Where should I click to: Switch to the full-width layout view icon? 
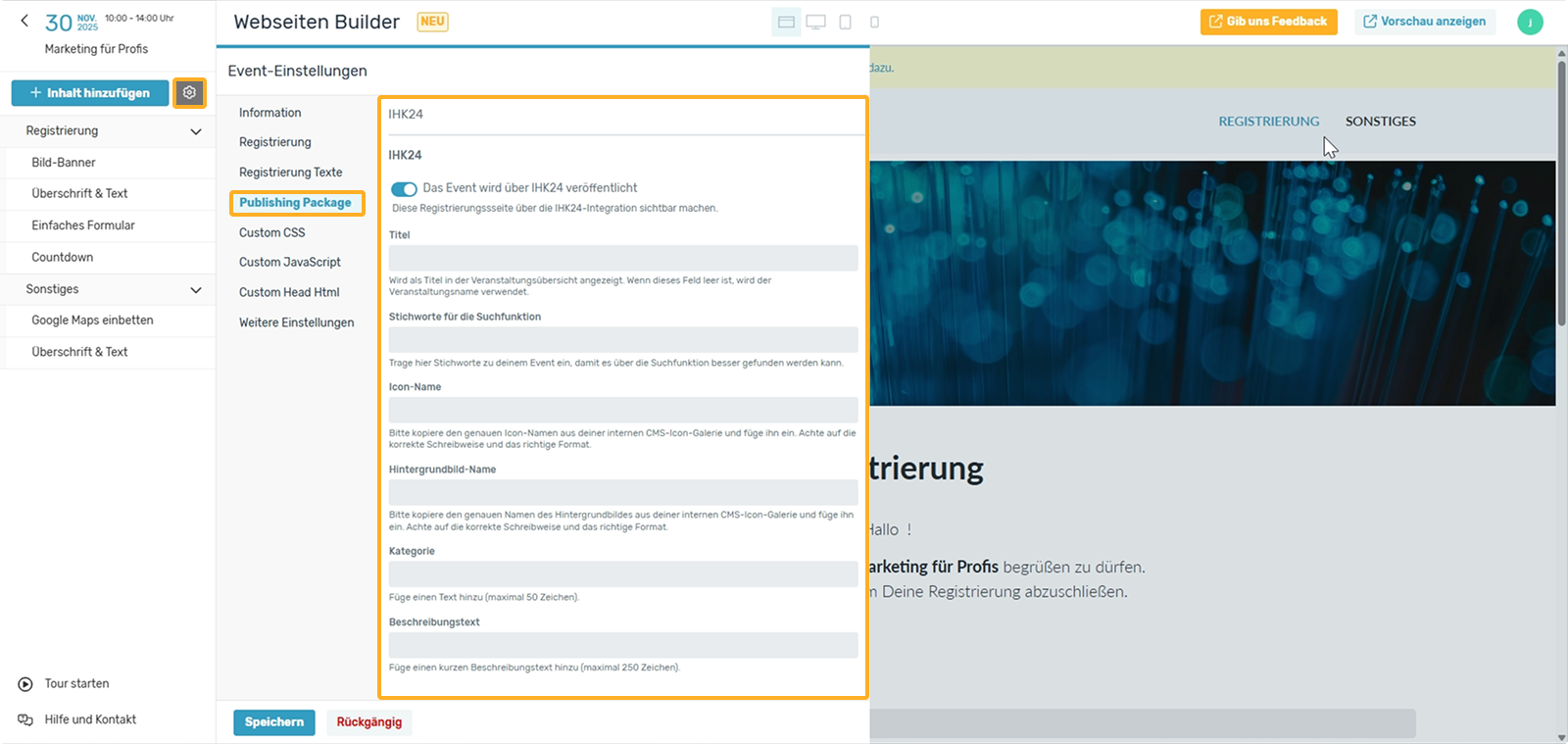[786, 22]
